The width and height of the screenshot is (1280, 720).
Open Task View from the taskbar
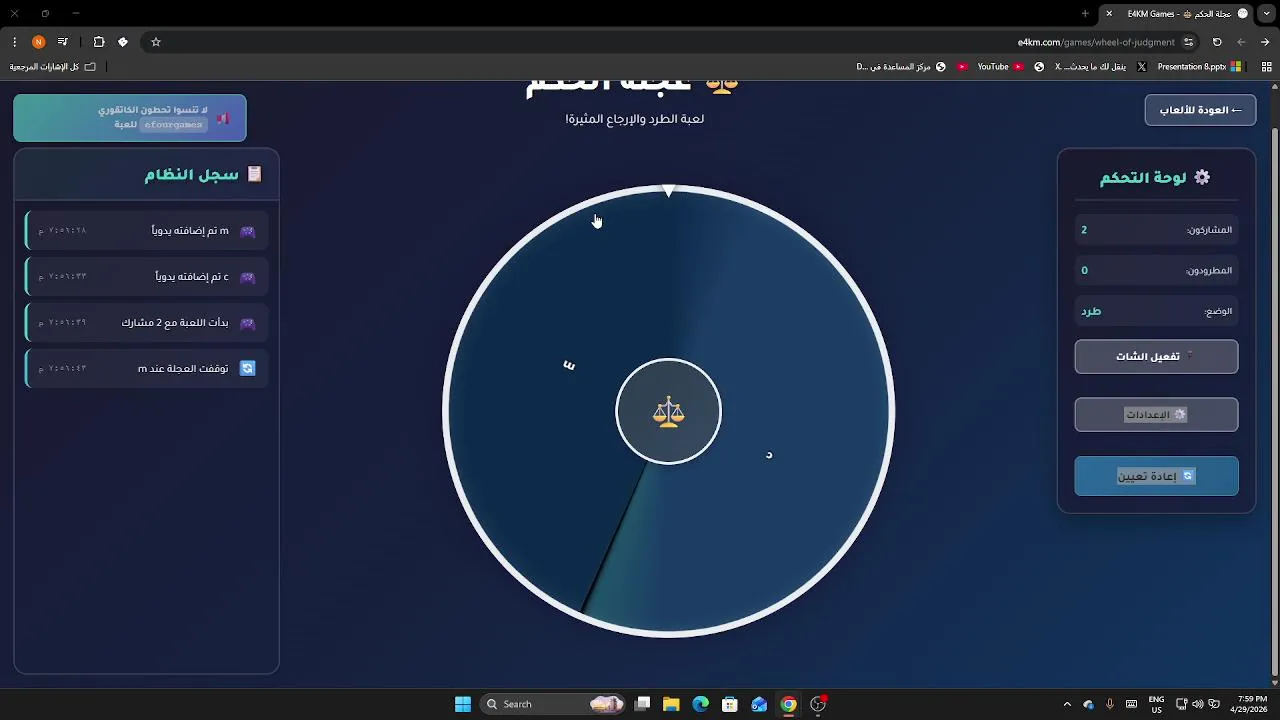643,704
